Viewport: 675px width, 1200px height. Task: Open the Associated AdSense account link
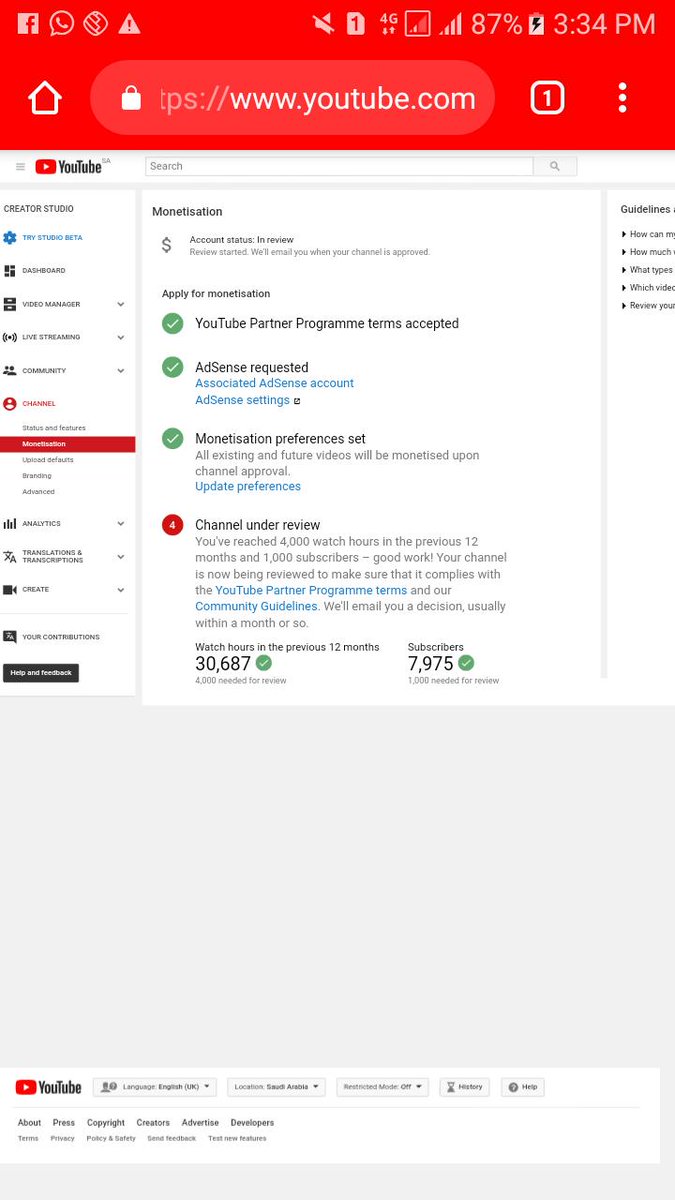(274, 383)
